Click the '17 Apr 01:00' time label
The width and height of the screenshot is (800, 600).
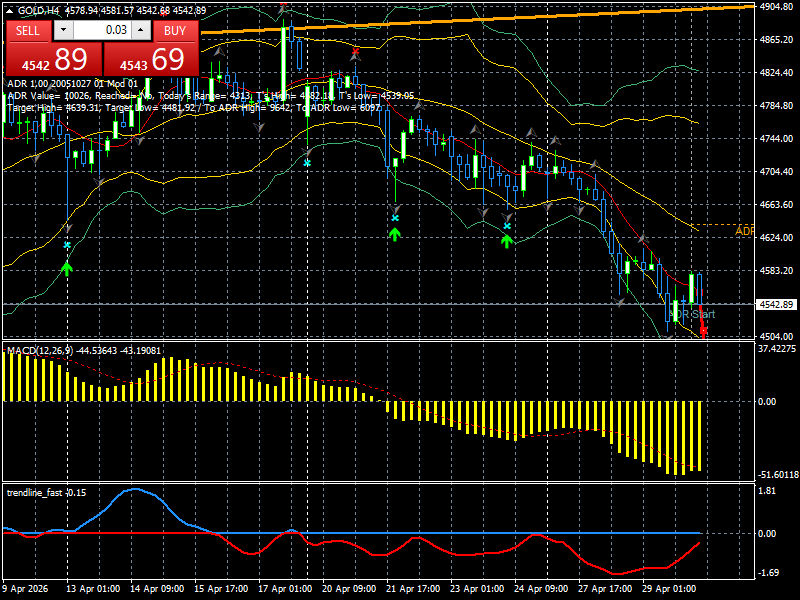click(285, 589)
